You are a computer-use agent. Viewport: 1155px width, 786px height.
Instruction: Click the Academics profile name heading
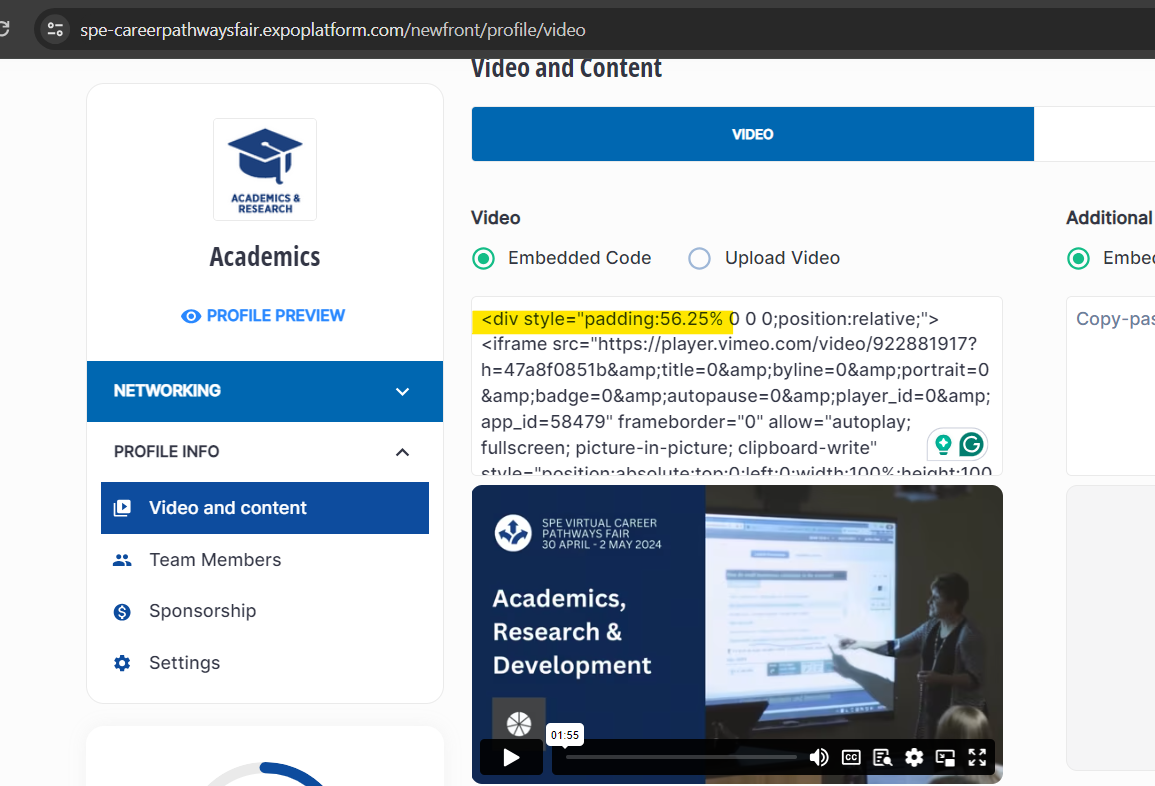[265, 257]
